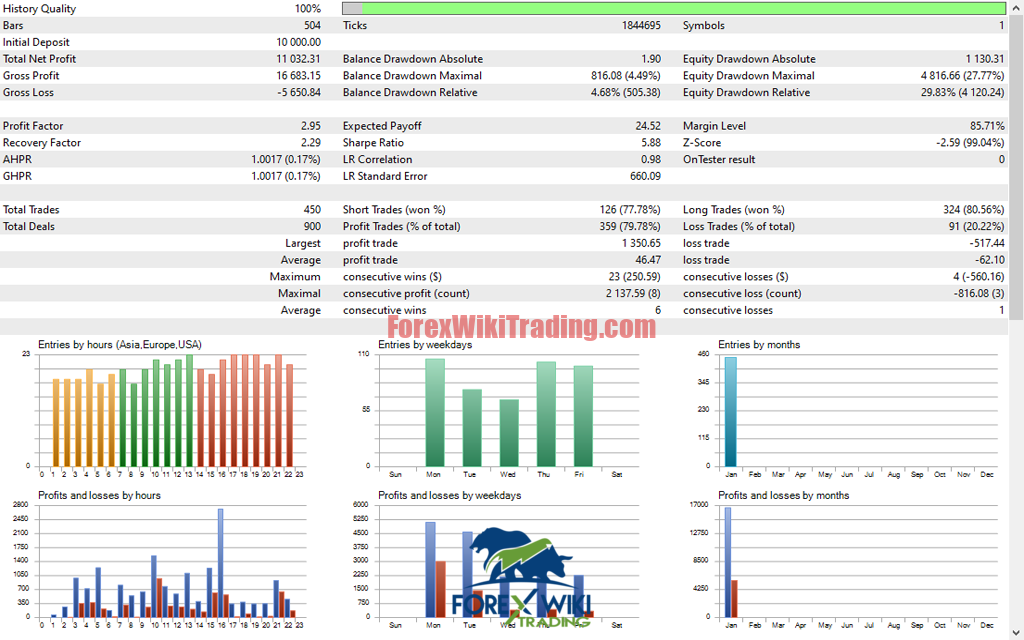Click the AHPR label

coord(17,159)
